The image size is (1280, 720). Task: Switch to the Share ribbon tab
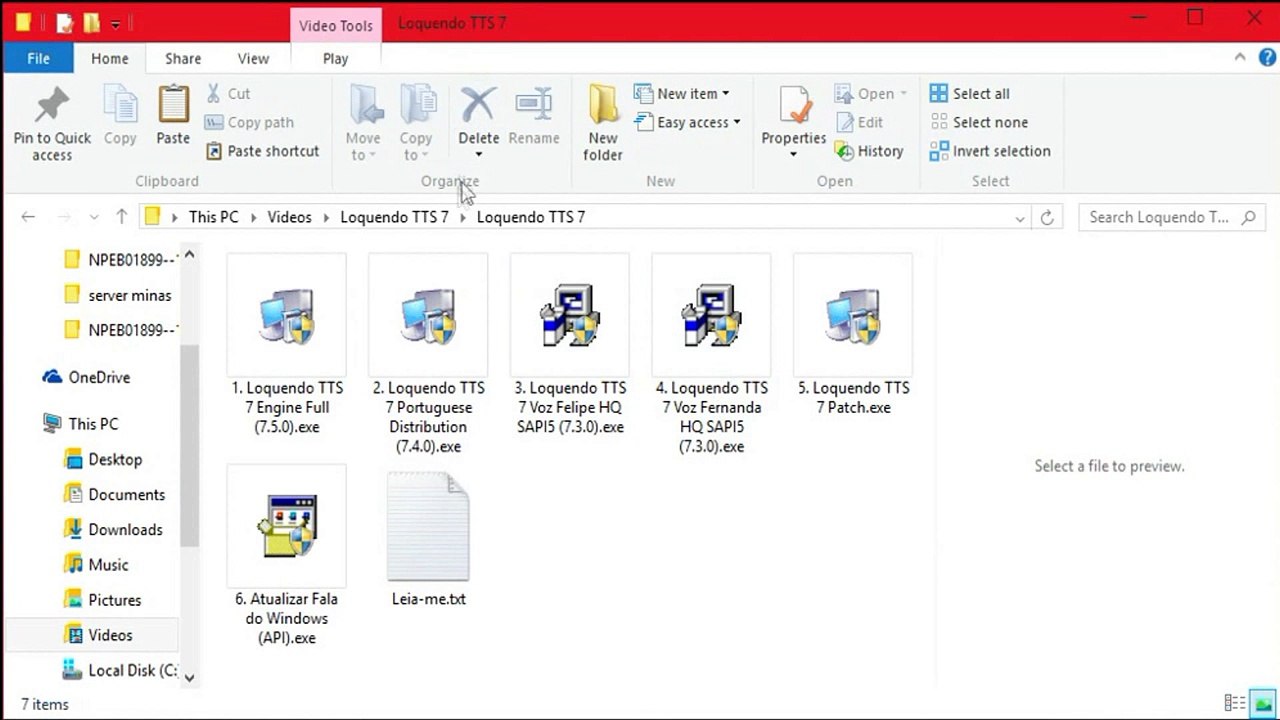pyautogui.click(x=183, y=58)
